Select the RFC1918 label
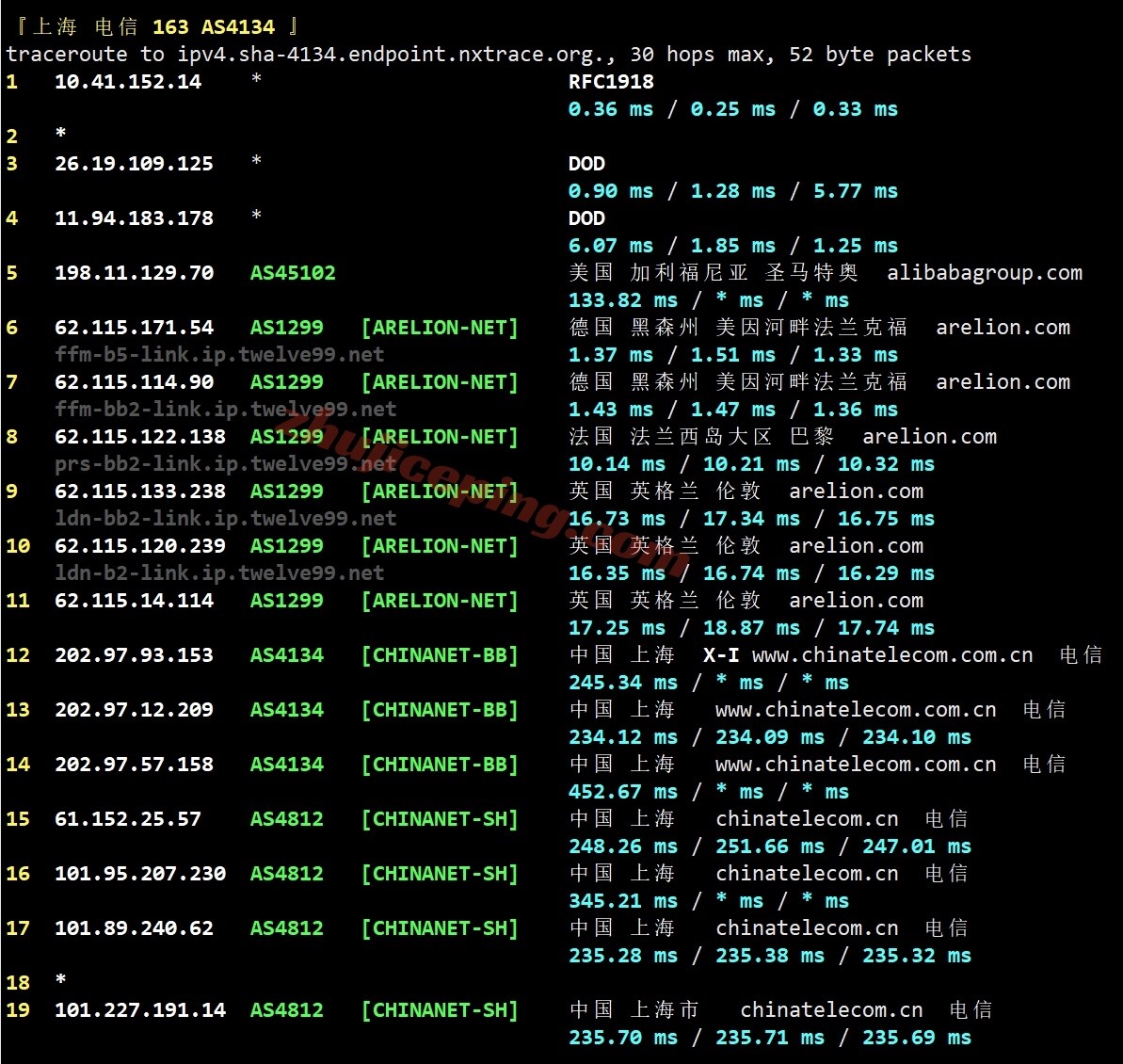1123x1064 pixels. click(611, 82)
